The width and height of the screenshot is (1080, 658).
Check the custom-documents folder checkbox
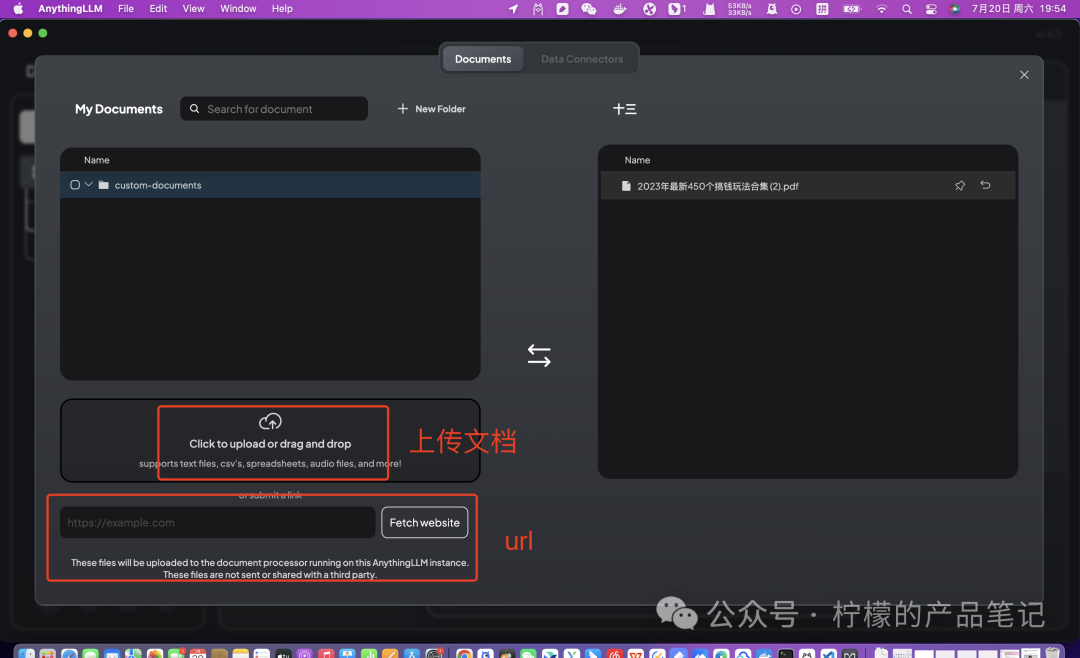coord(75,185)
